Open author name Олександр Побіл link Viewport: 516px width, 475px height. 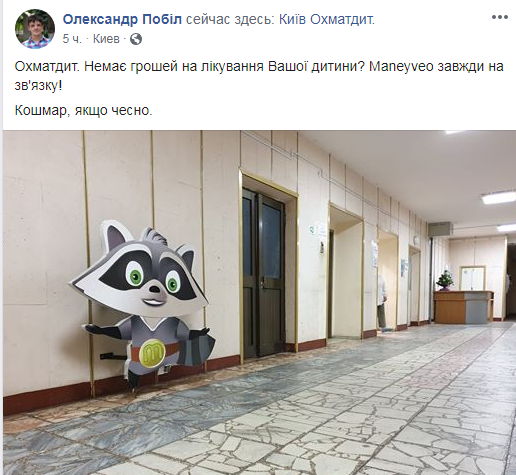pyautogui.click(x=122, y=20)
